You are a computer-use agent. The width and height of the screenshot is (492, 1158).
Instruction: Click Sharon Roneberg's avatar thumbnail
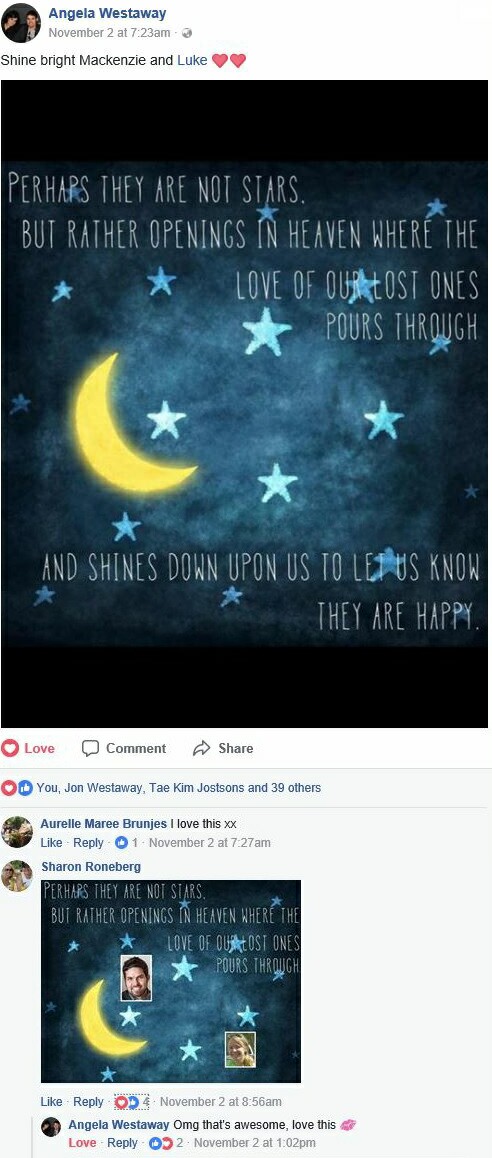coord(17,876)
